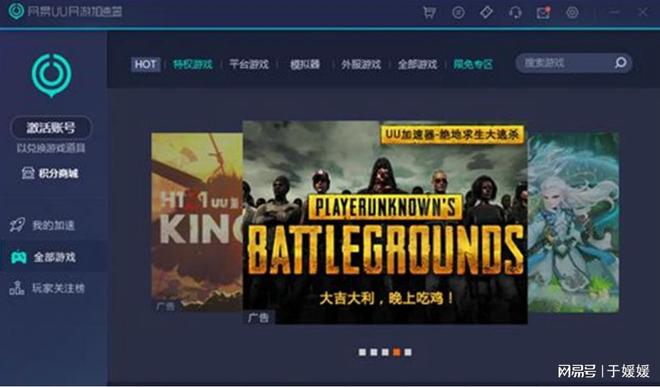Click the UU加速器-绝地求生大逃杀 banner label
This screenshot has height=387, width=660.
(452, 134)
